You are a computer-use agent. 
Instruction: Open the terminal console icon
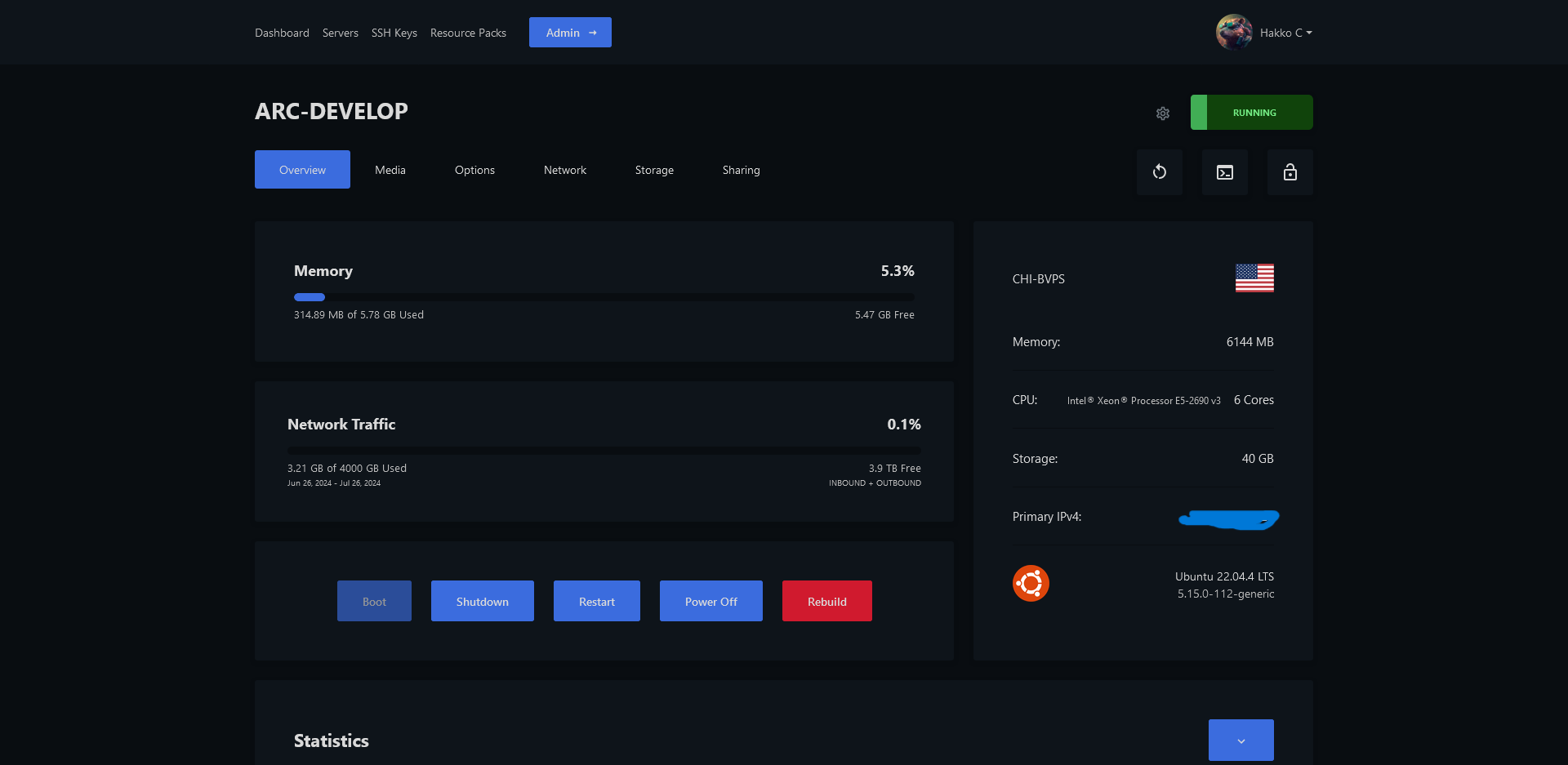click(x=1224, y=172)
